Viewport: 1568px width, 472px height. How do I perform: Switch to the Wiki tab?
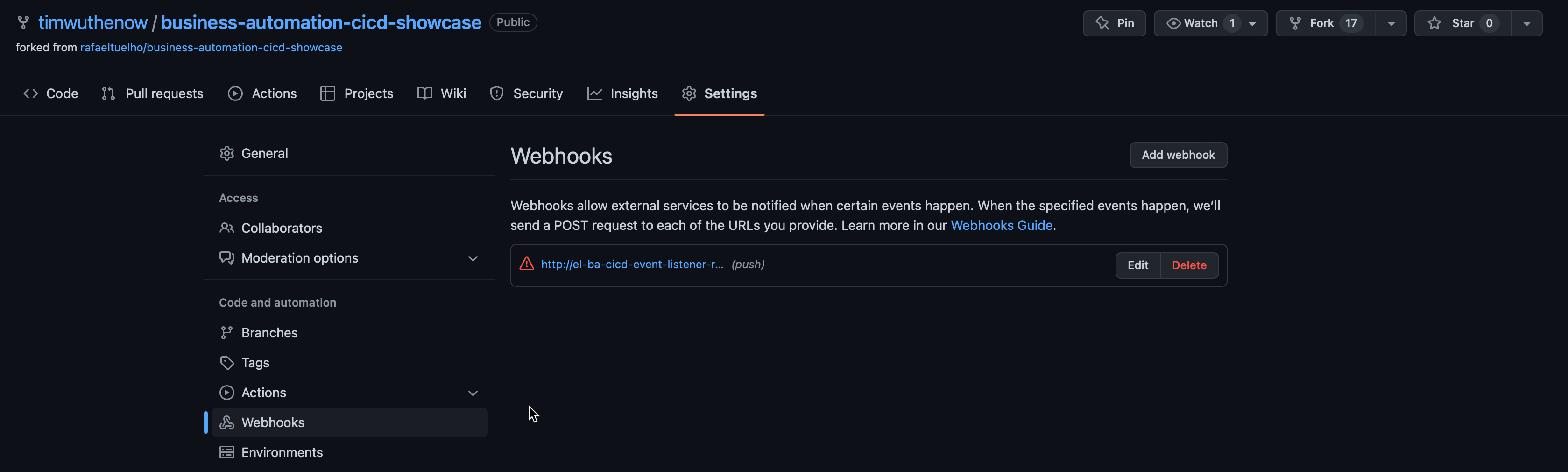pos(442,93)
